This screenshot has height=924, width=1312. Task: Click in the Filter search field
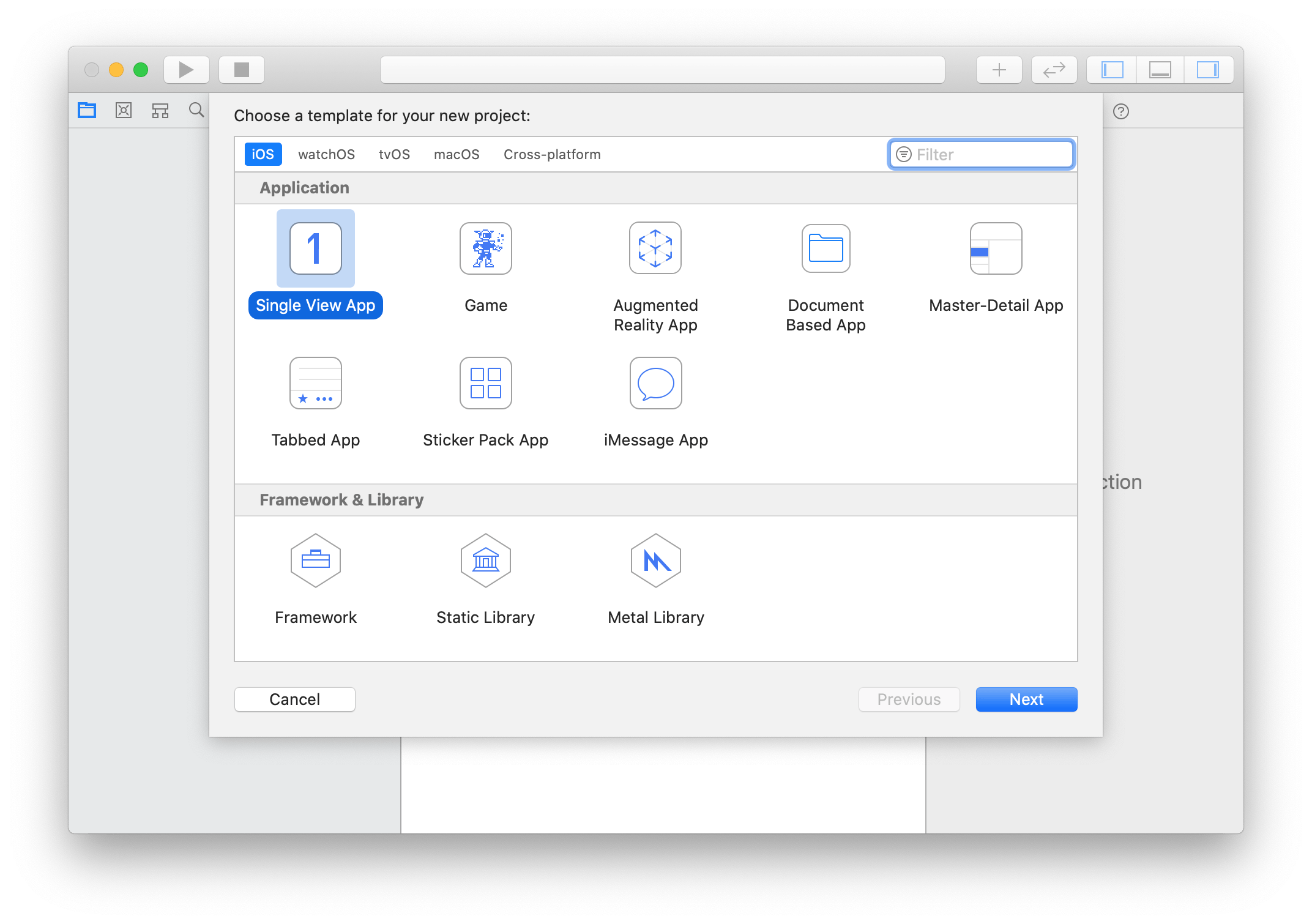point(981,154)
